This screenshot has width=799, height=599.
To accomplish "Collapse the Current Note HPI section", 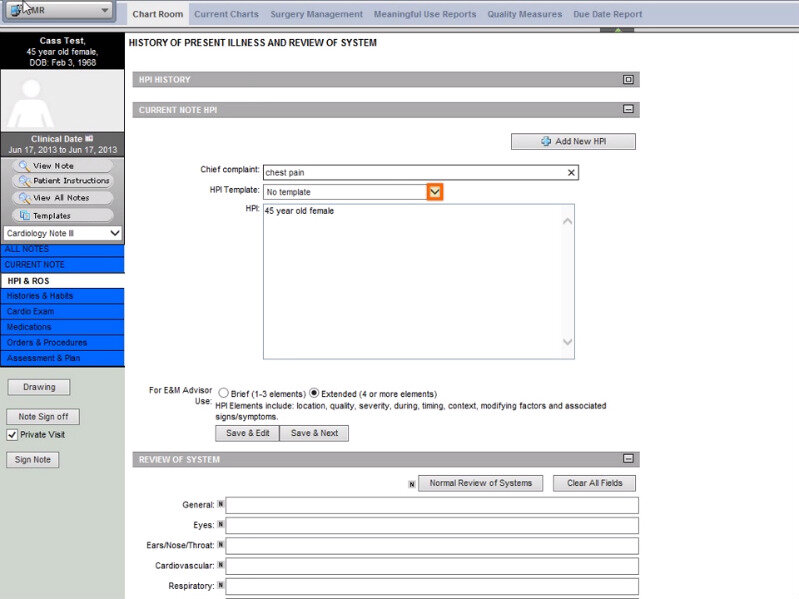I will [628, 110].
